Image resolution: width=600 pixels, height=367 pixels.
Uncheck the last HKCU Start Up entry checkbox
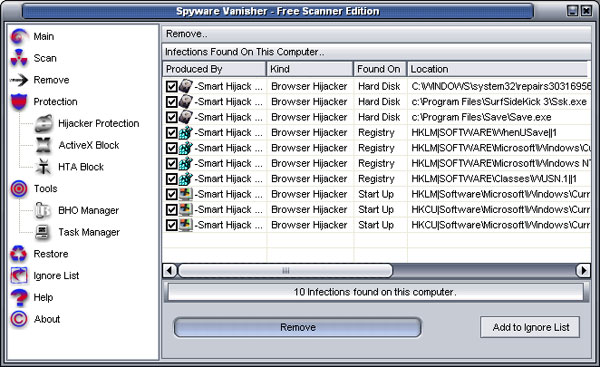coord(171,225)
